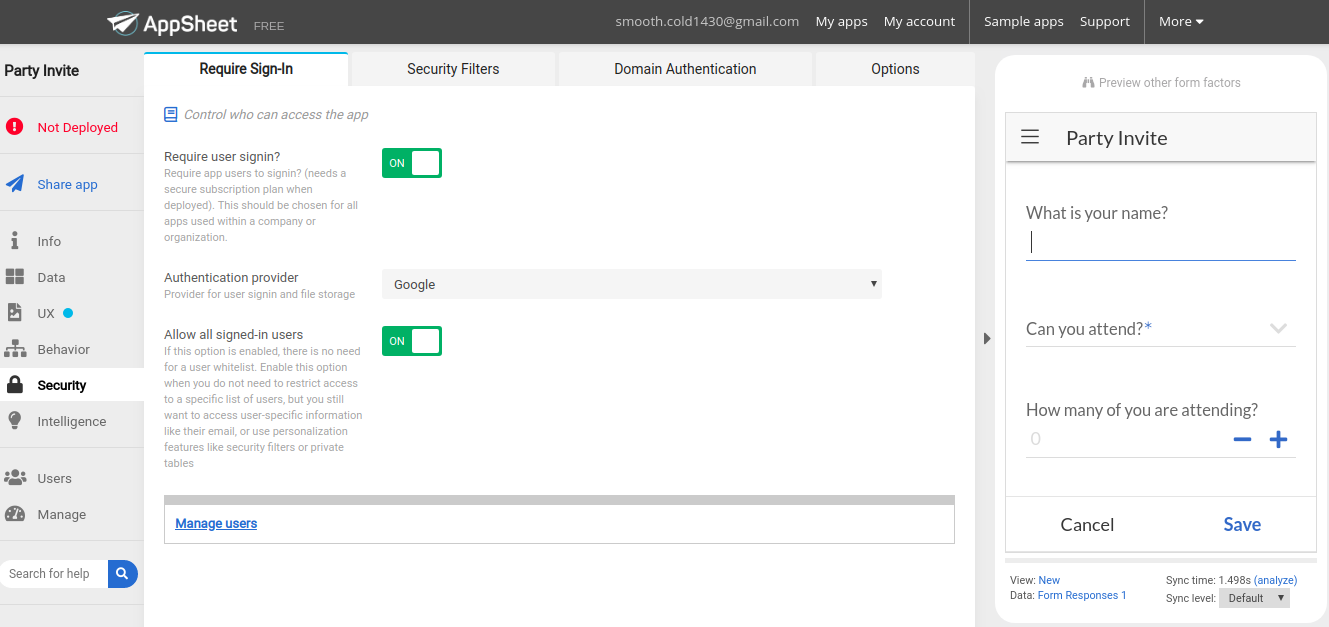Switch to the Domain Authentication tab

(x=685, y=69)
